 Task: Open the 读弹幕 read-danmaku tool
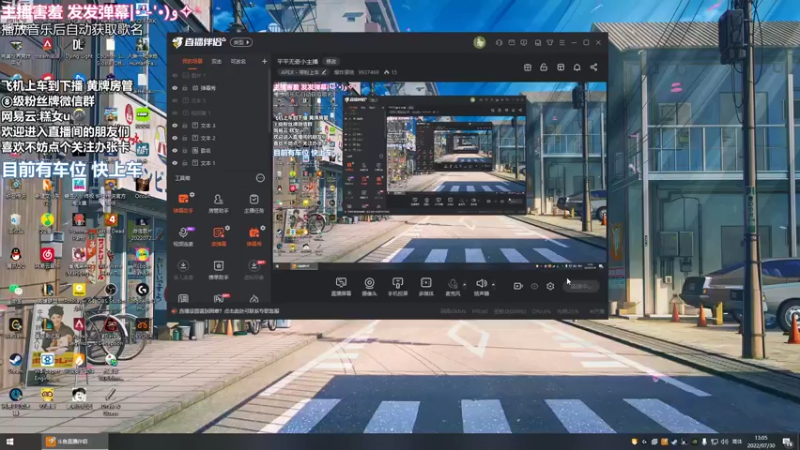(x=218, y=236)
